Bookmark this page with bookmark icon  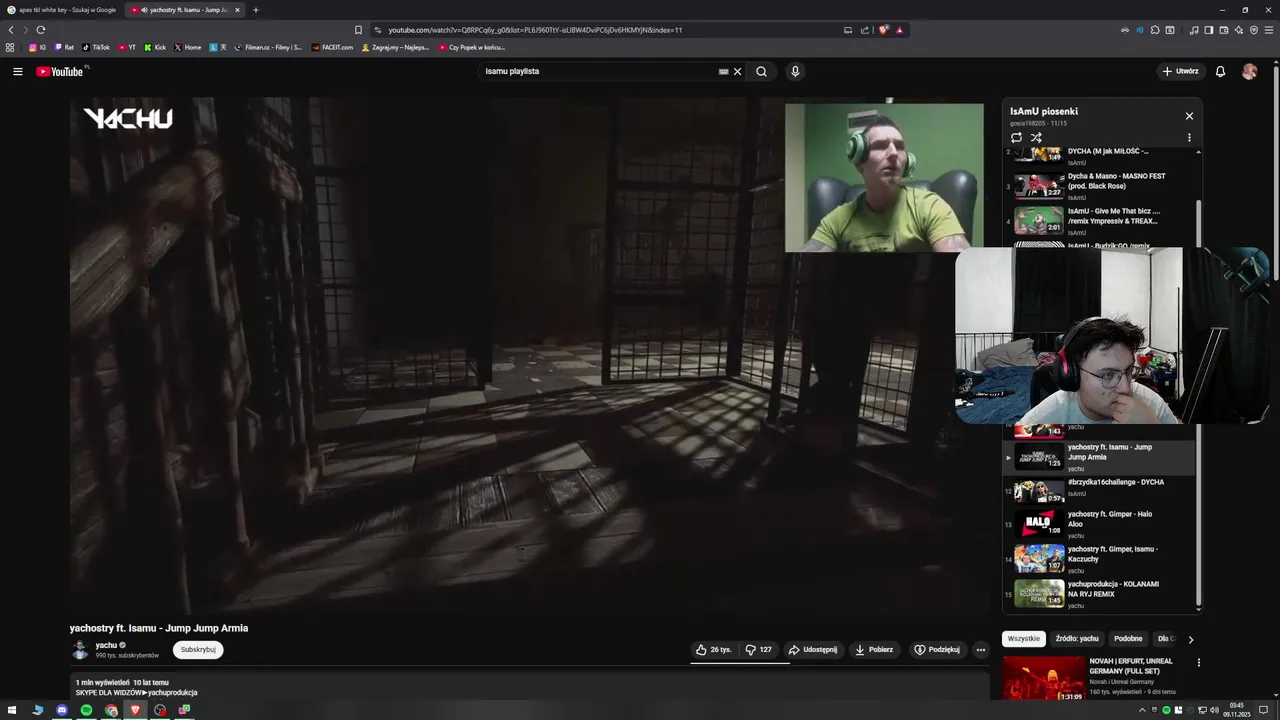(359, 30)
